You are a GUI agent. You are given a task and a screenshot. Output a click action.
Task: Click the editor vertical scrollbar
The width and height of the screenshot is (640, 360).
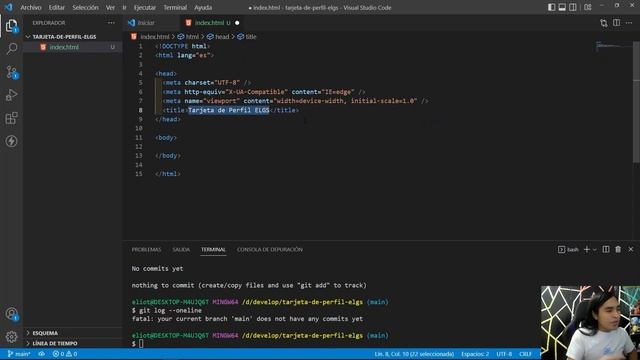pos(636,102)
